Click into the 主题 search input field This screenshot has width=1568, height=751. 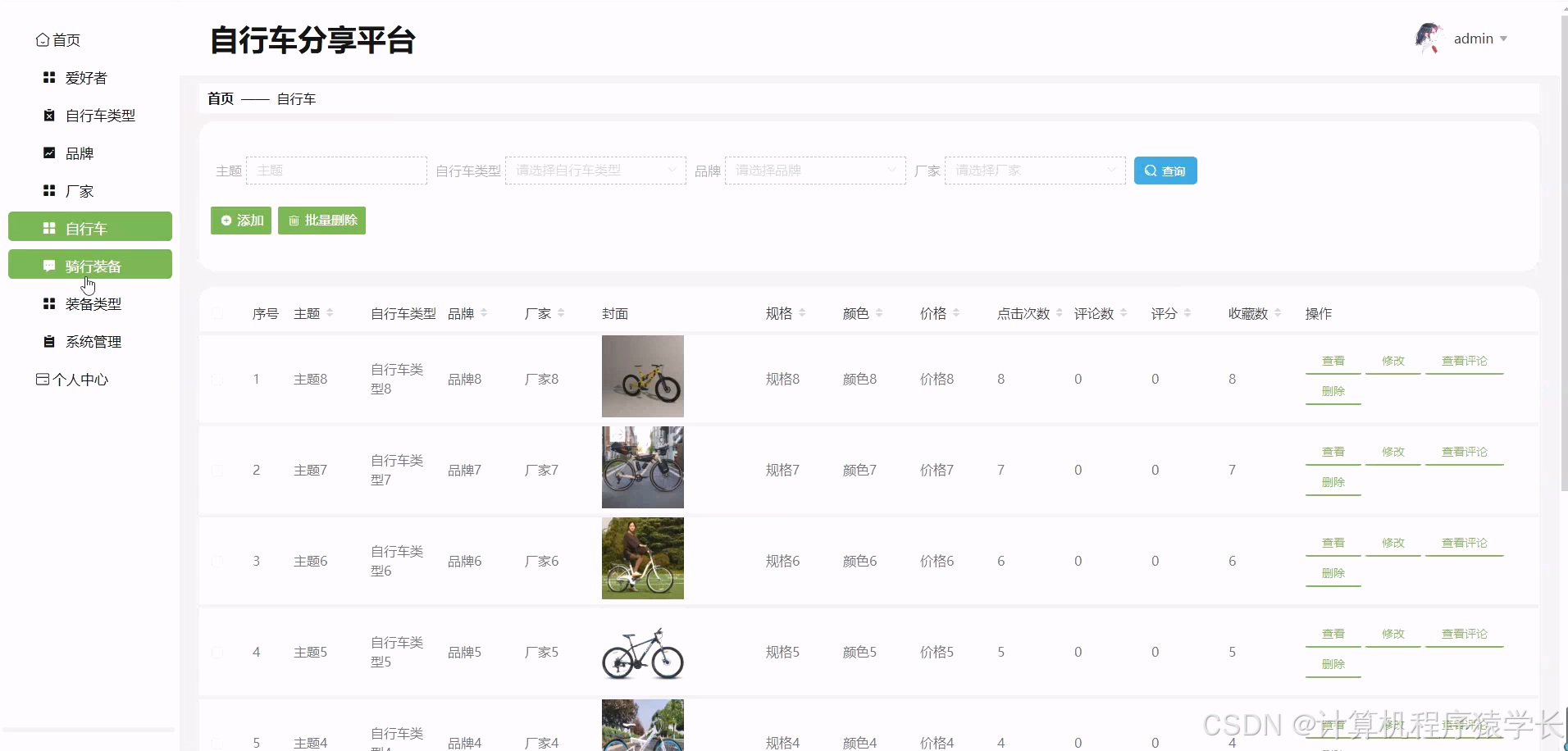pos(336,171)
